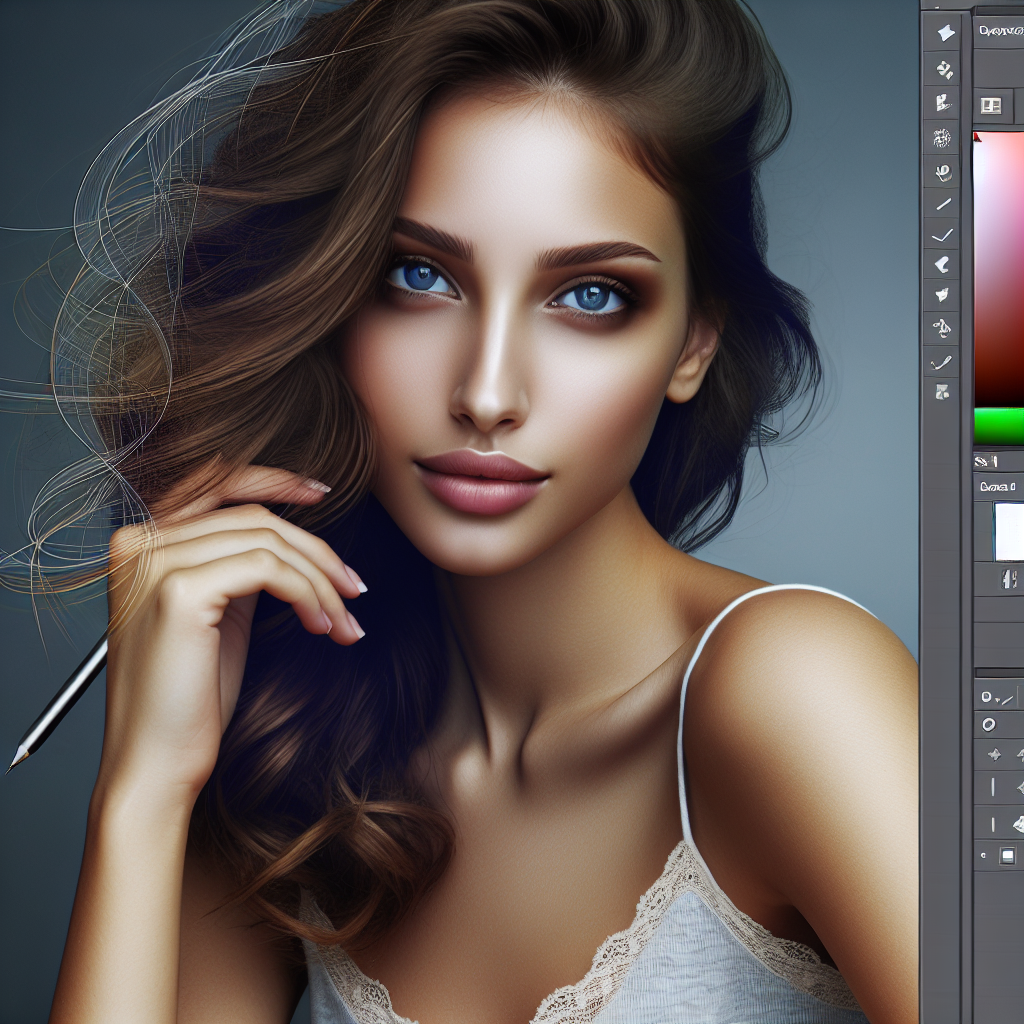1024x1024 pixels.
Task: Click the green bar beneath the color field
Action: point(999,425)
